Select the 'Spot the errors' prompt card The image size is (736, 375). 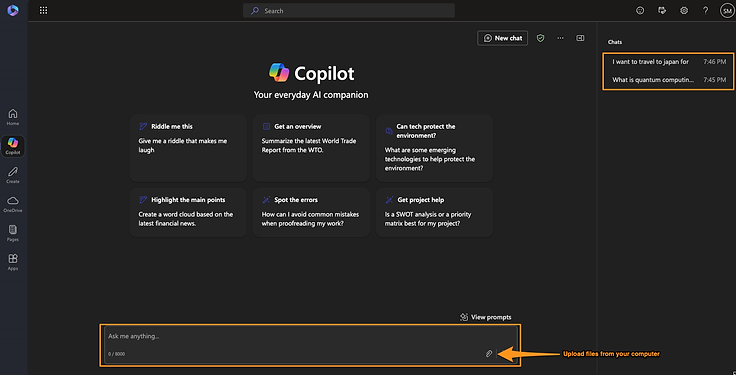(x=311, y=213)
